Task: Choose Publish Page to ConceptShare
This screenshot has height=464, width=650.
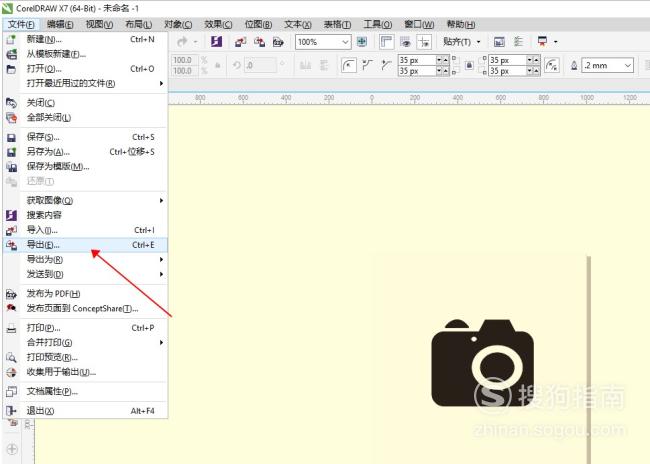Action: coord(85,309)
